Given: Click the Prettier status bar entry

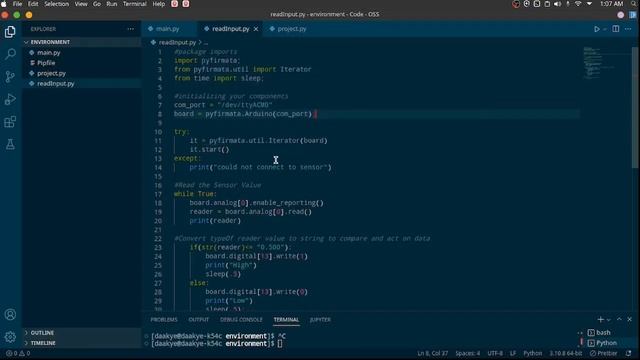Looking at the screenshot, I should tap(603, 353).
